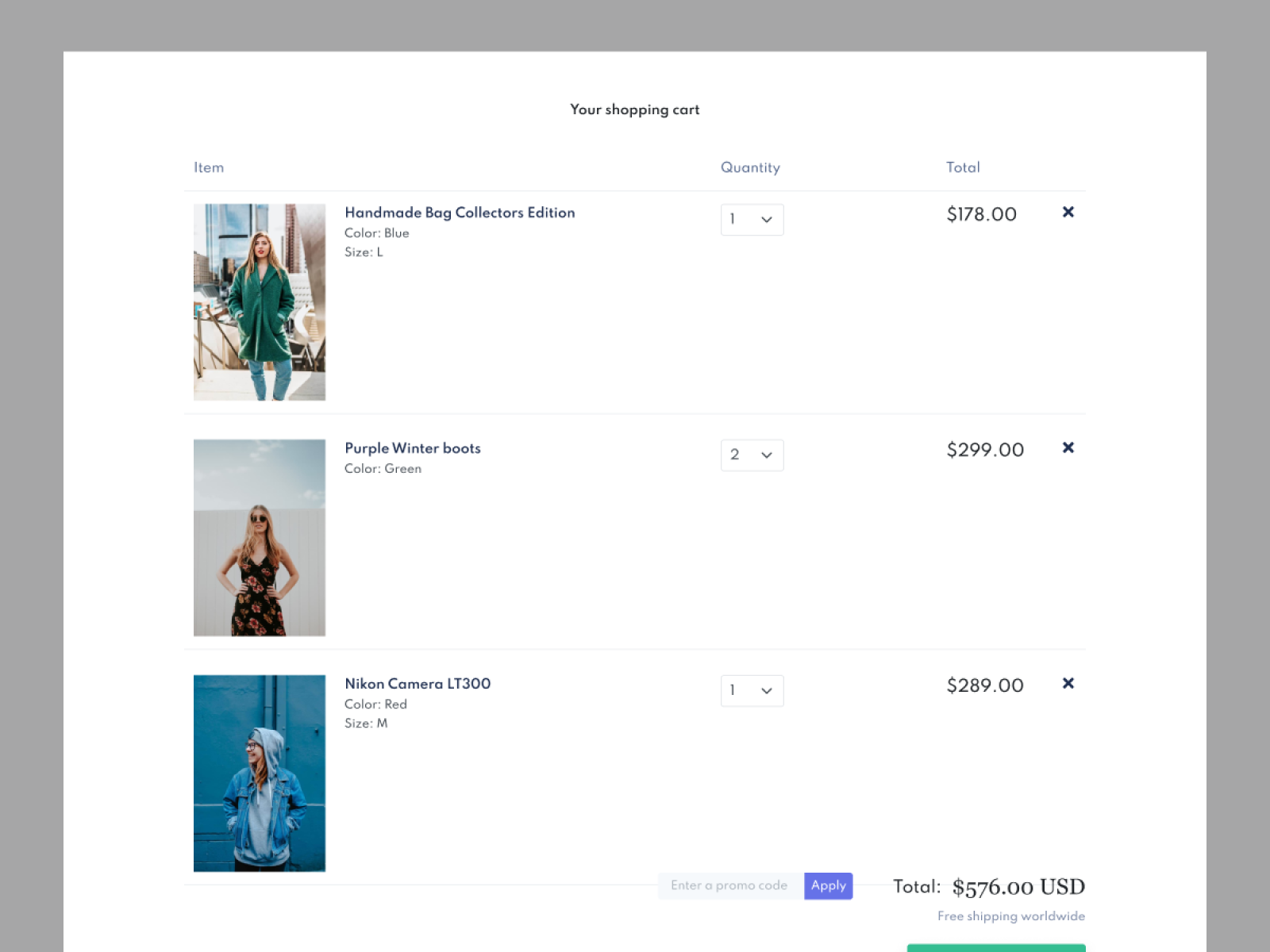Click the Nikon Camera product photo
Viewport: 1270px width, 952px height.
[259, 773]
